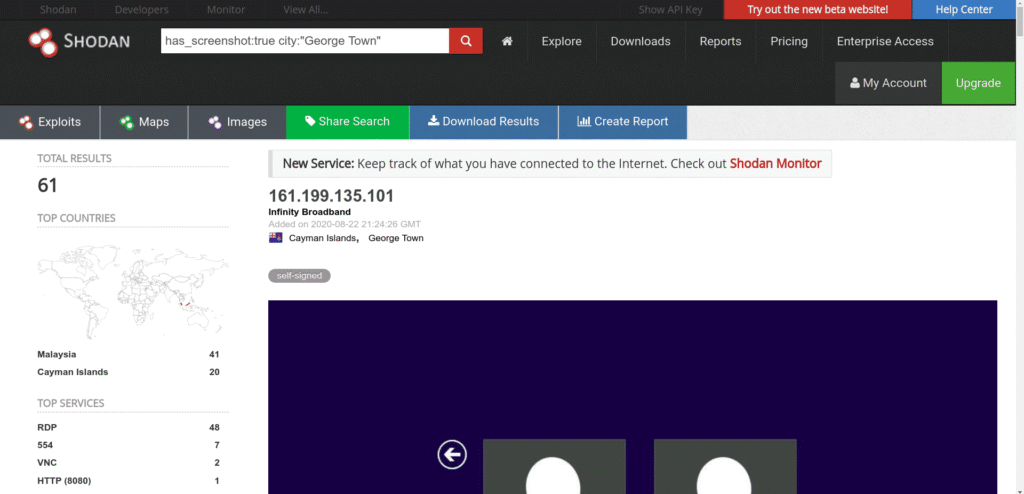Open View All... in top bar

(x=306, y=10)
